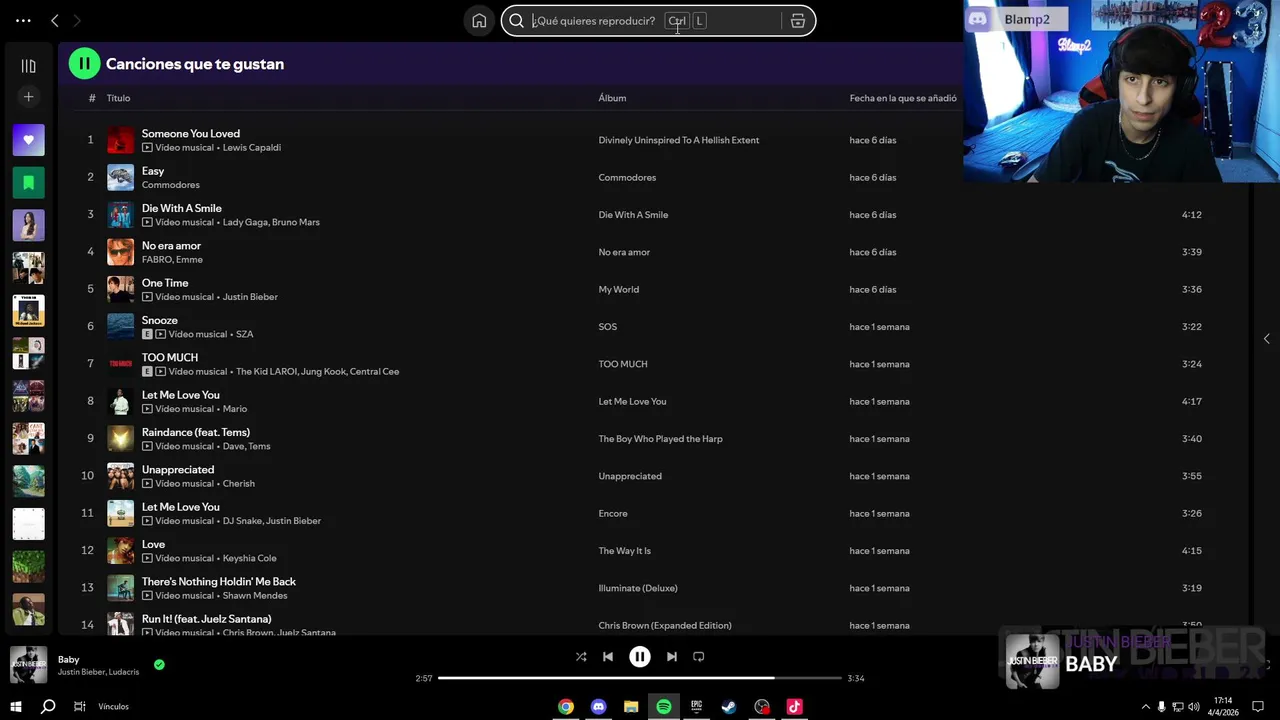Screen dimensions: 1280x720
Task: Show hidden system tray icons
Action: pyautogui.click(x=1145, y=707)
